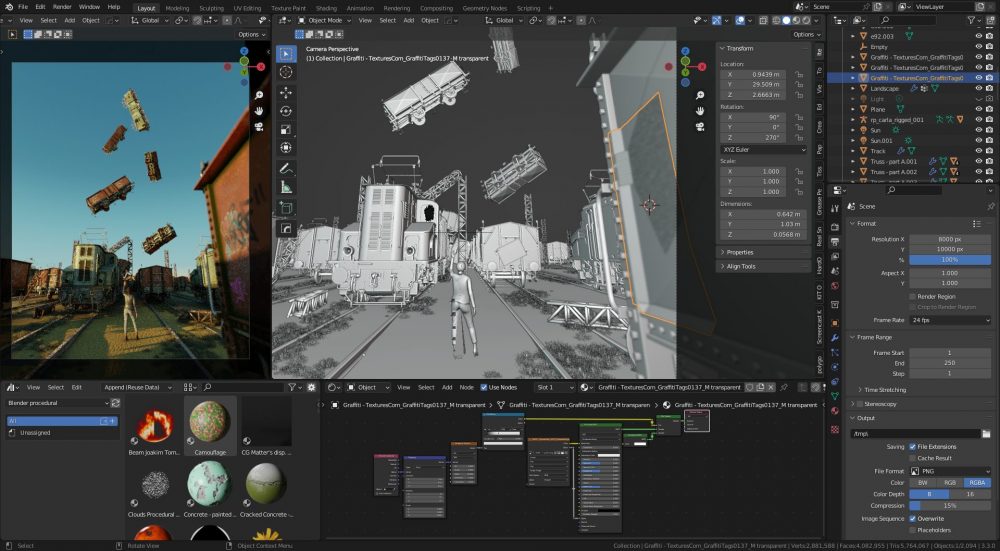Set Color Depth to 16
The height and width of the screenshot is (551, 1000).
(x=971, y=494)
